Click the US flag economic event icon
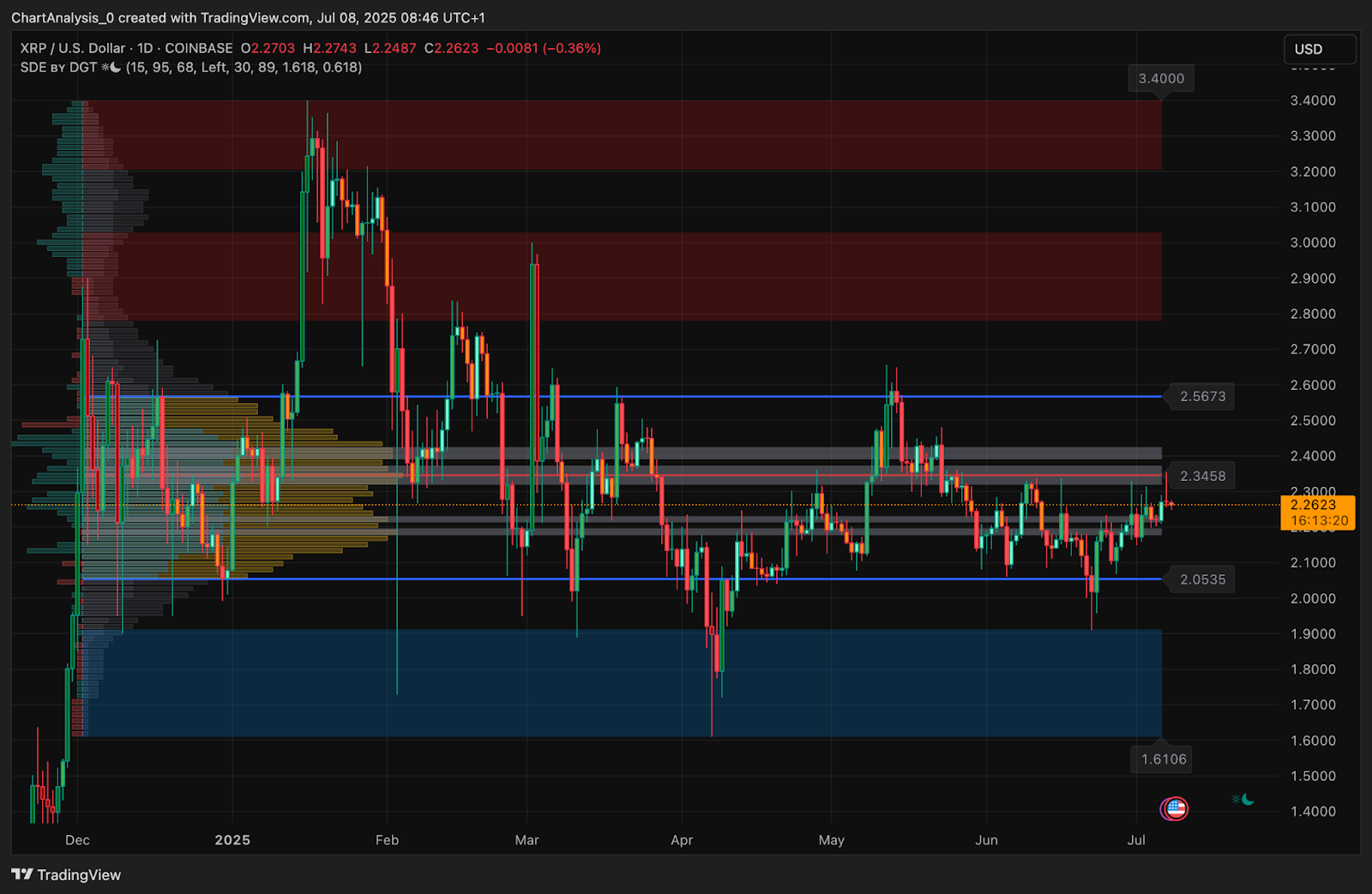 [x=1175, y=808]
